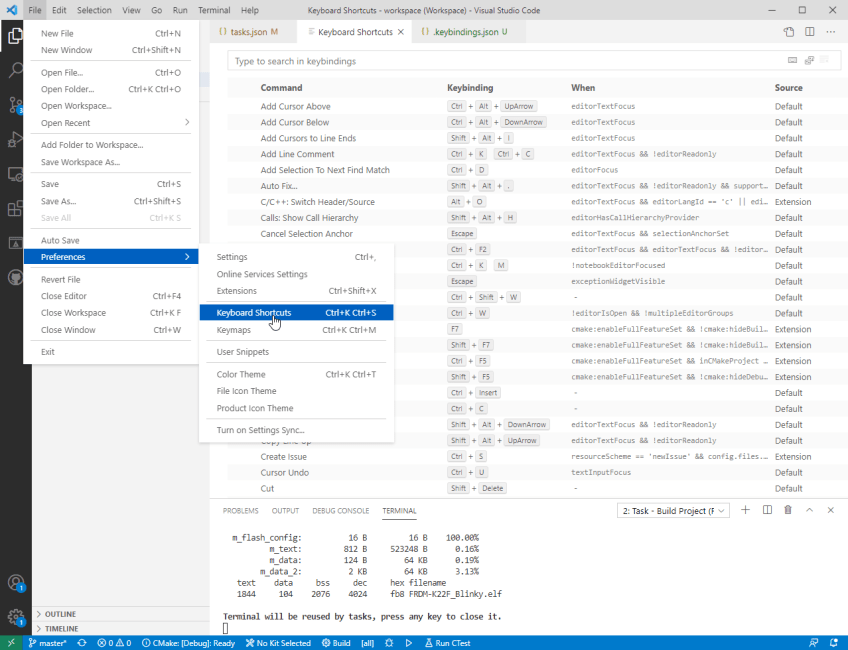Open the Search view in activity bar

(15, 71)
